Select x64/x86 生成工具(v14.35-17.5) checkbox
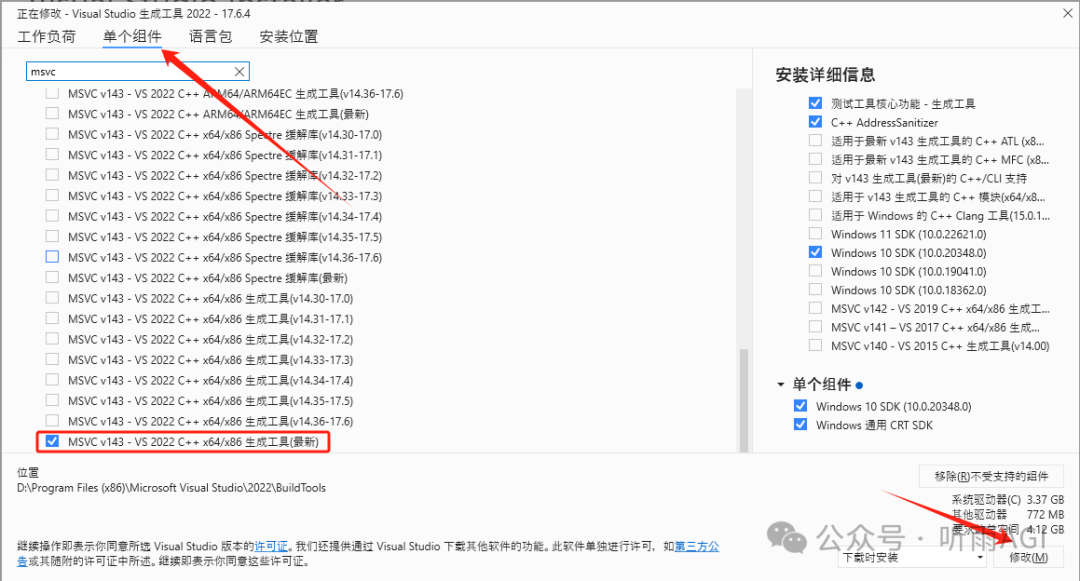1080x581 pixels. (52, 401)
